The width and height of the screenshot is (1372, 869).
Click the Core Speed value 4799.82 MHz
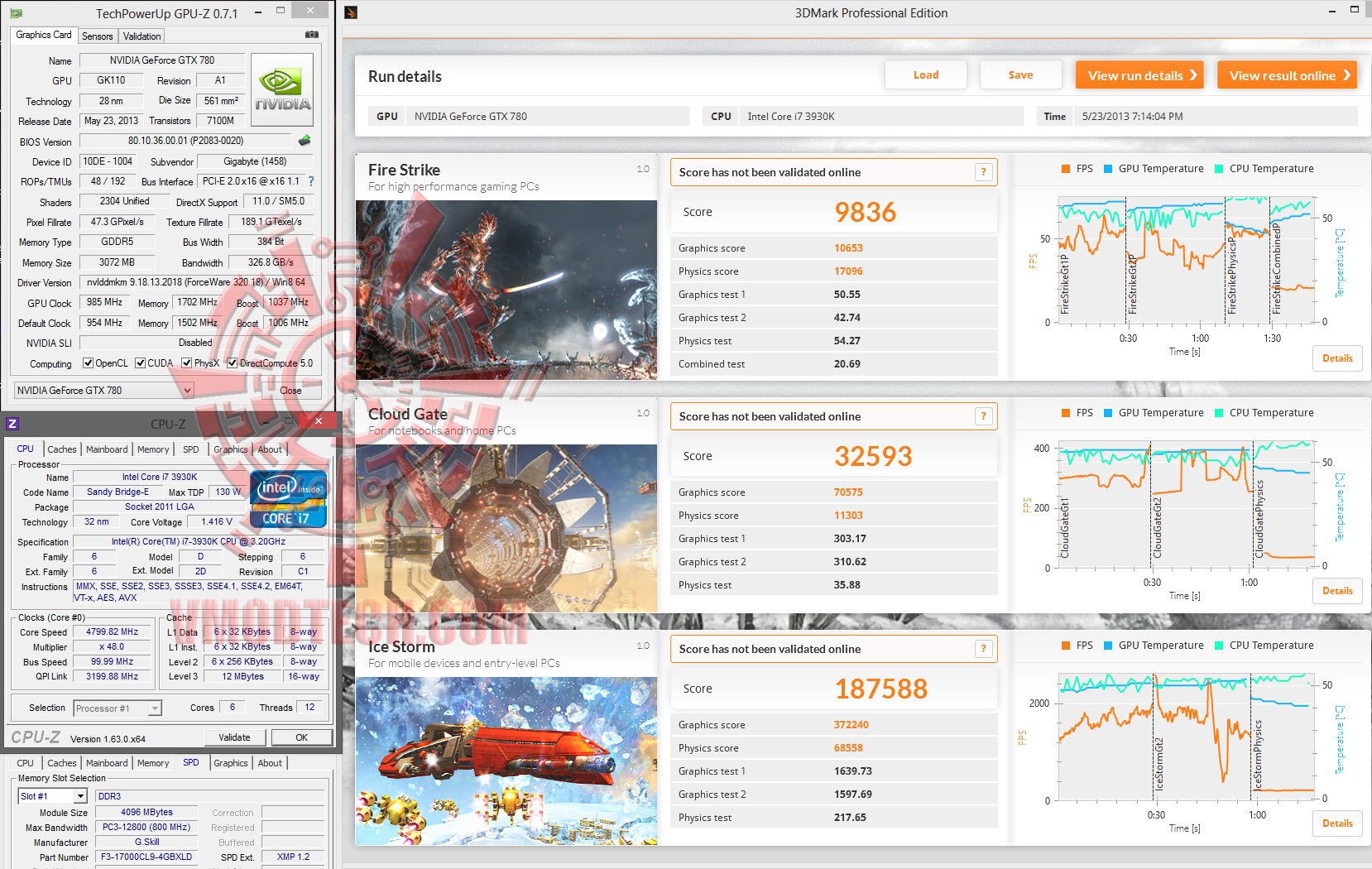pyautogui.click(x=113, y=631)
